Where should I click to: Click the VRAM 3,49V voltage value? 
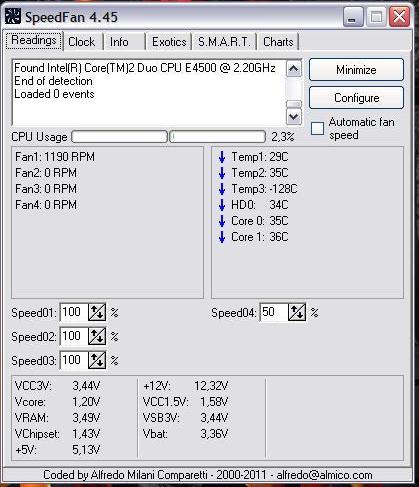(86, 418)
